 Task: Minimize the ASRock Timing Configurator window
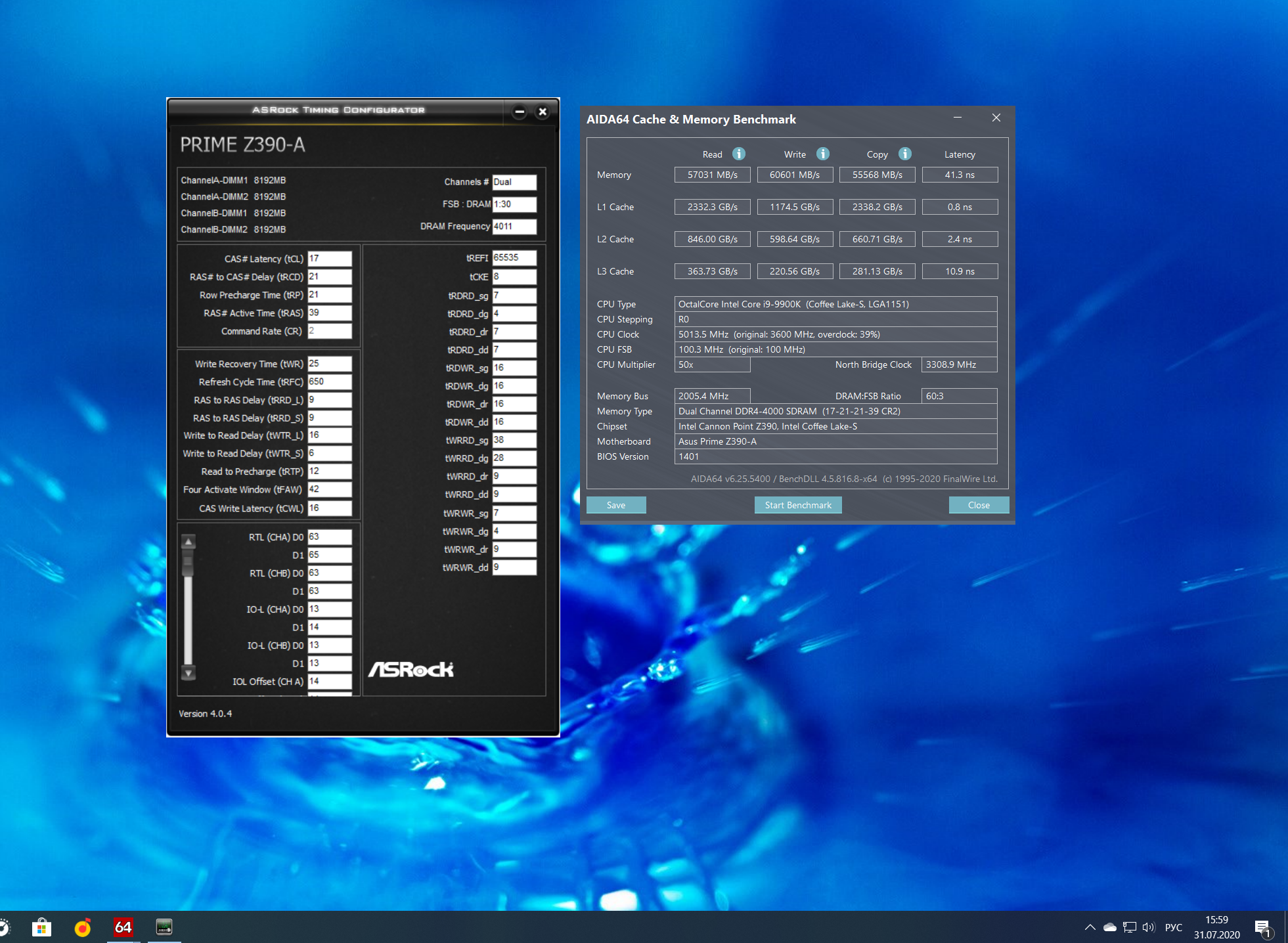(520, 112)
